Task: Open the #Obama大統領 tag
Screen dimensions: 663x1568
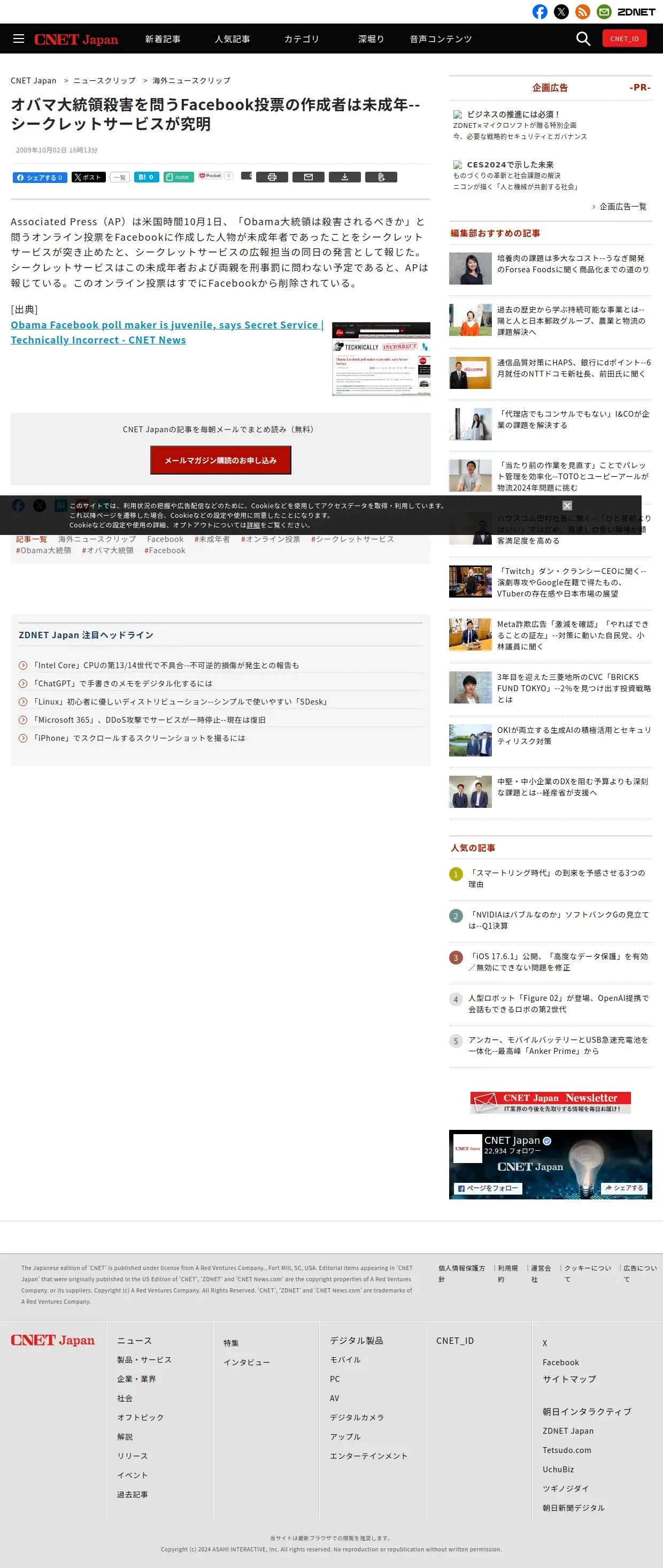Action: click(43, 550)
